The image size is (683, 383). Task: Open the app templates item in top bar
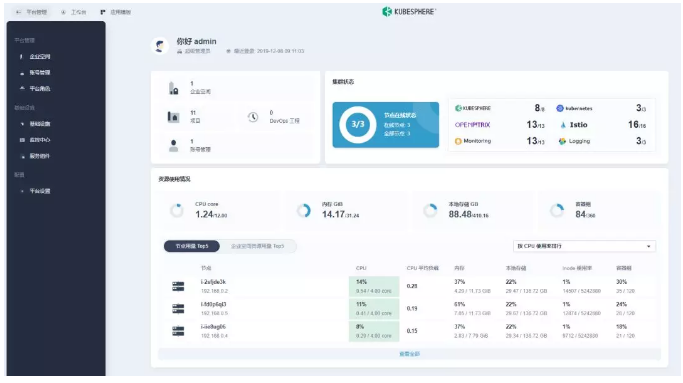tap(116, 12)
